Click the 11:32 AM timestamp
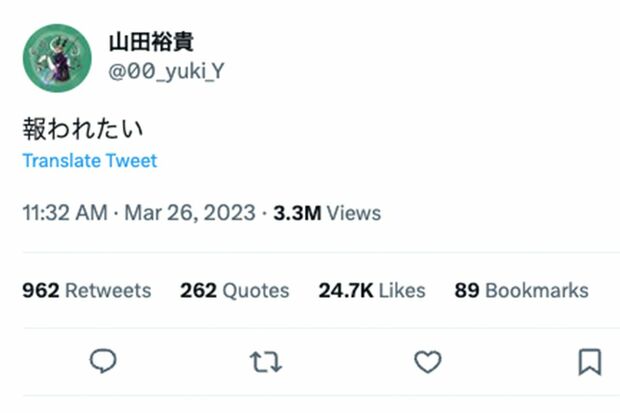The height and width of the screenshot is (413, 620). [x=66, y=213]
